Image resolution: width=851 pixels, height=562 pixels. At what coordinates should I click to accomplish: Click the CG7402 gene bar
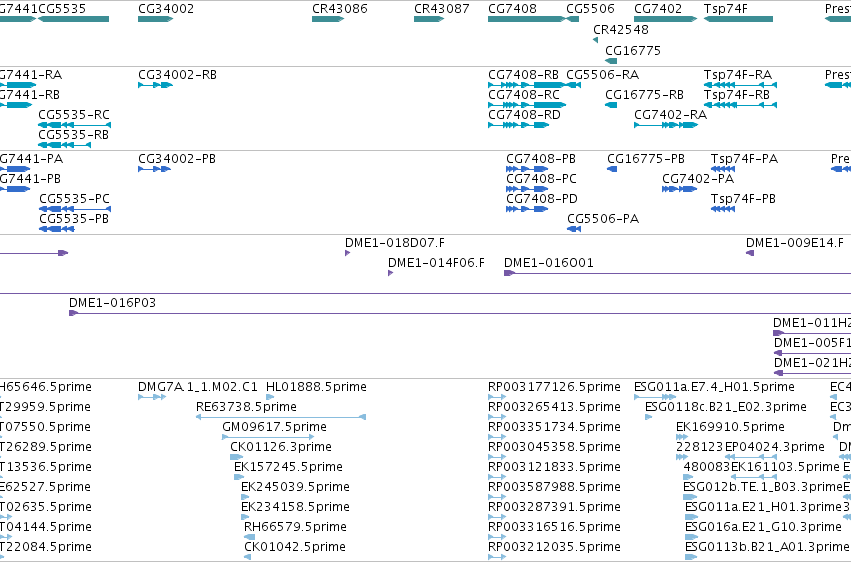665,19
